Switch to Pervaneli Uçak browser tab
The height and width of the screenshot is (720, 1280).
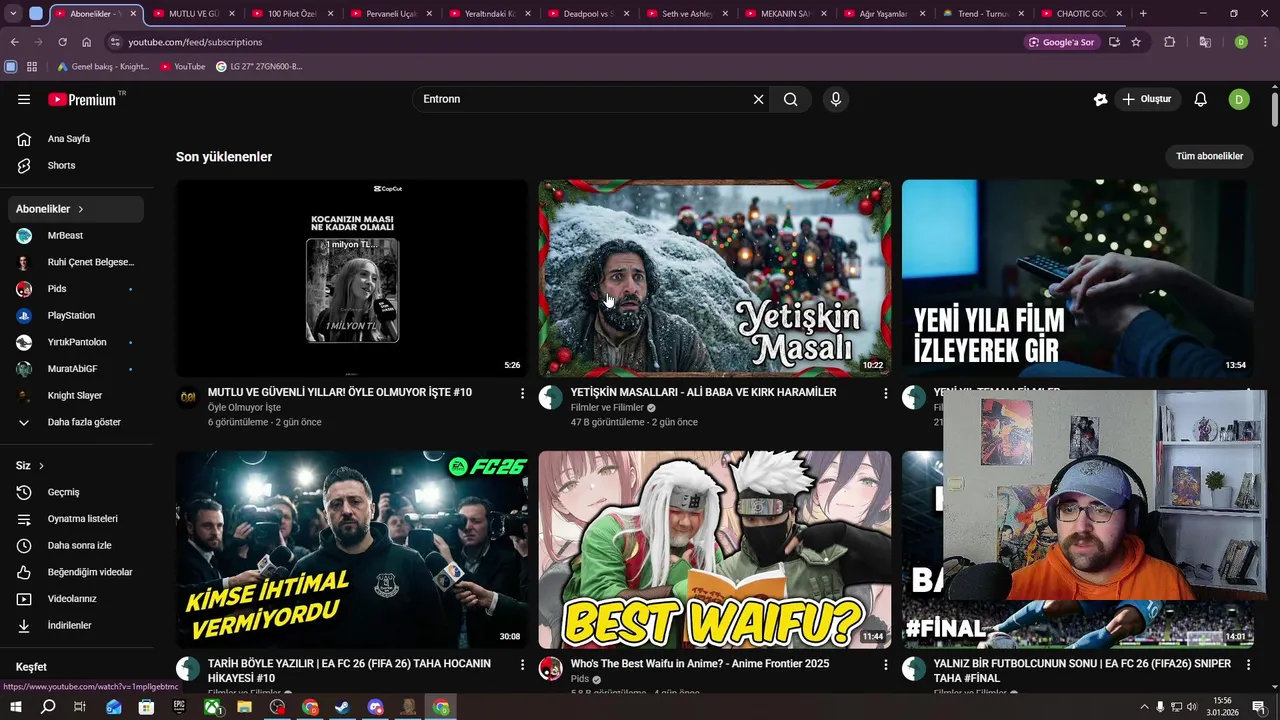(391, 14)
